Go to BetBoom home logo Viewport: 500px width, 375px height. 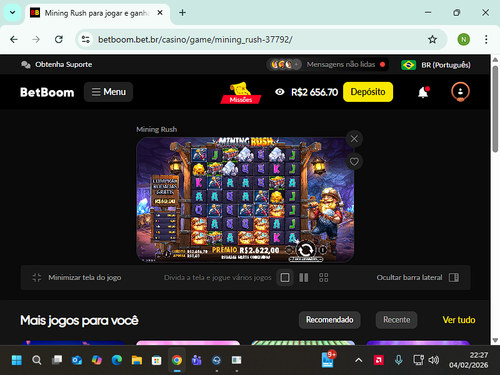47,92
